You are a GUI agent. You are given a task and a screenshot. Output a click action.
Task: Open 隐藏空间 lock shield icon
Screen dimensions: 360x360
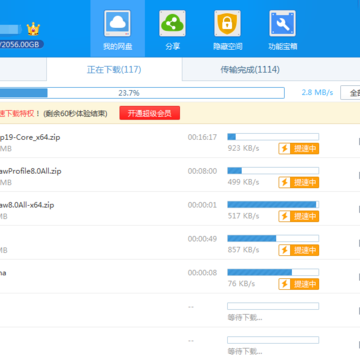[x=227, y=23]
